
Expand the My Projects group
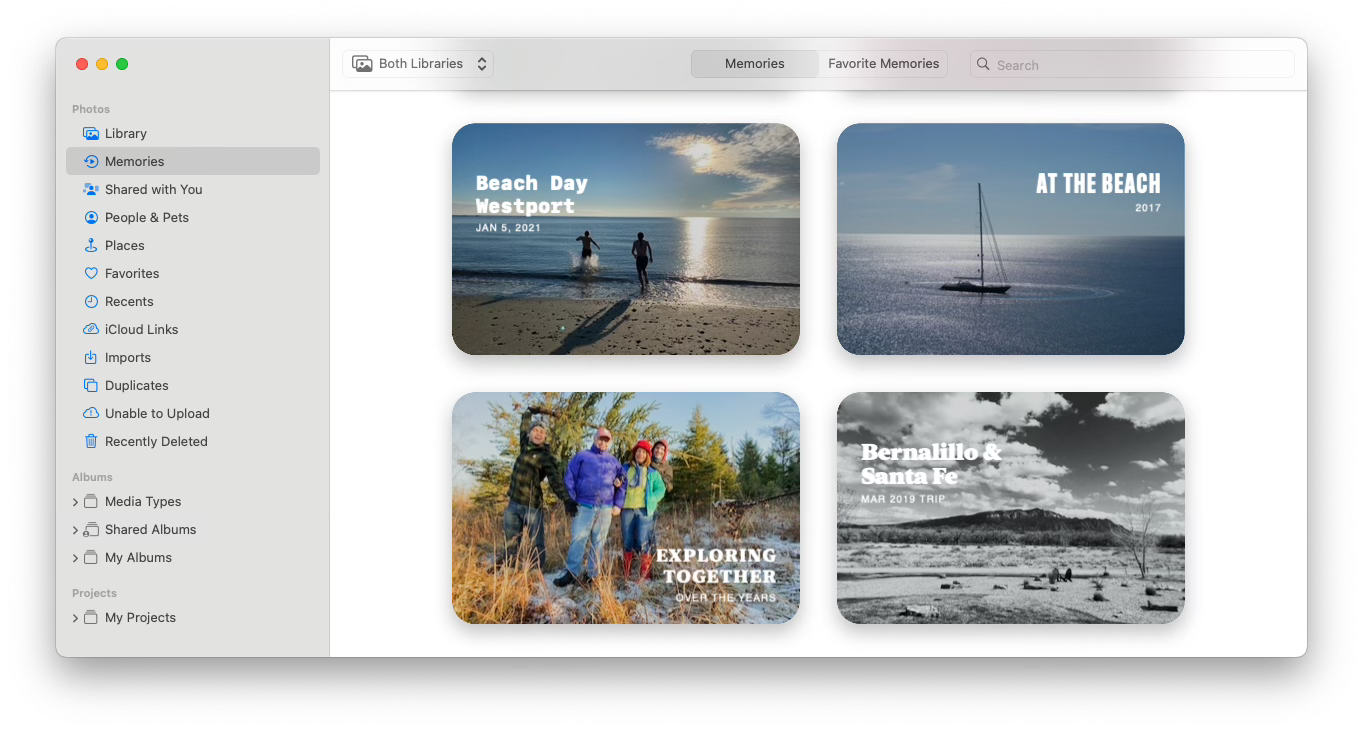pos(75,618)
